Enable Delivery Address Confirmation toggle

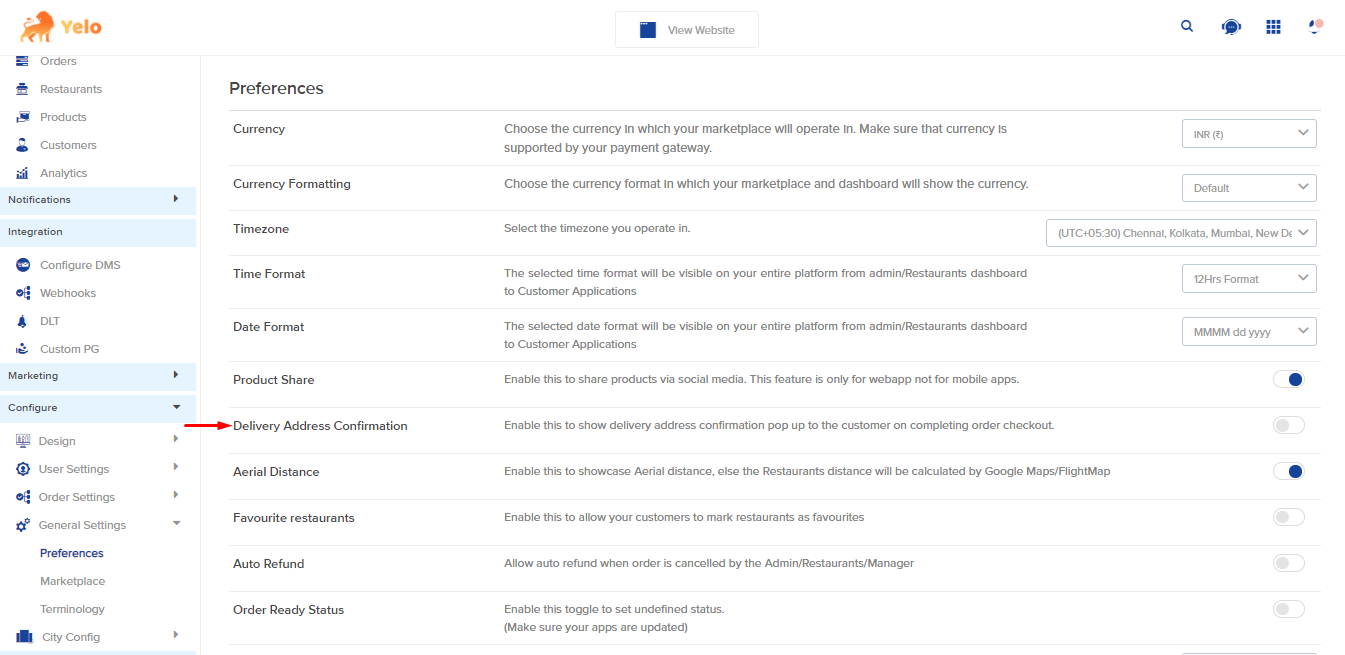[1289, 425]
